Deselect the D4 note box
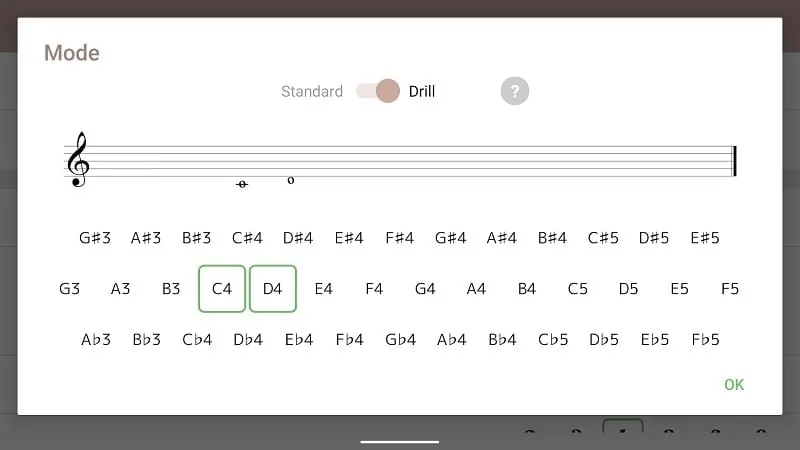 point(273,289)
